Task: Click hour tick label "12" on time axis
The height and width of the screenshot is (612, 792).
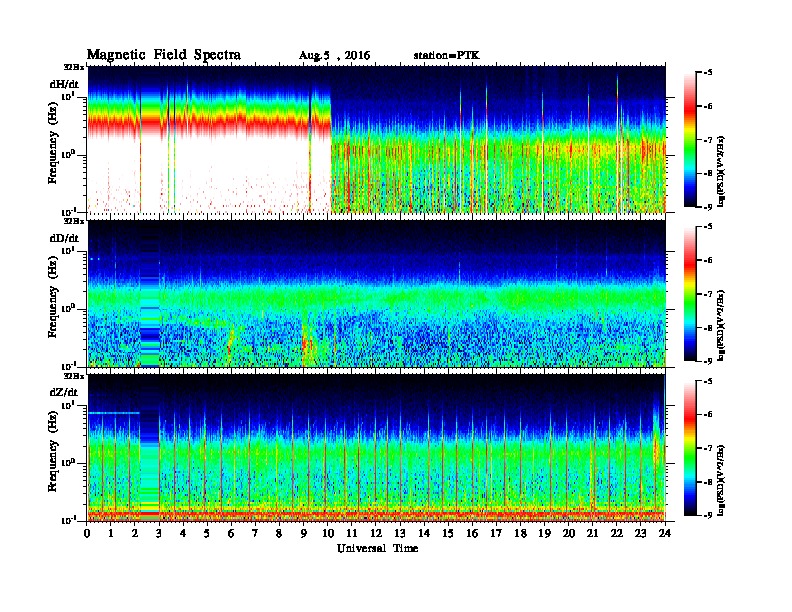Action: 376,534
